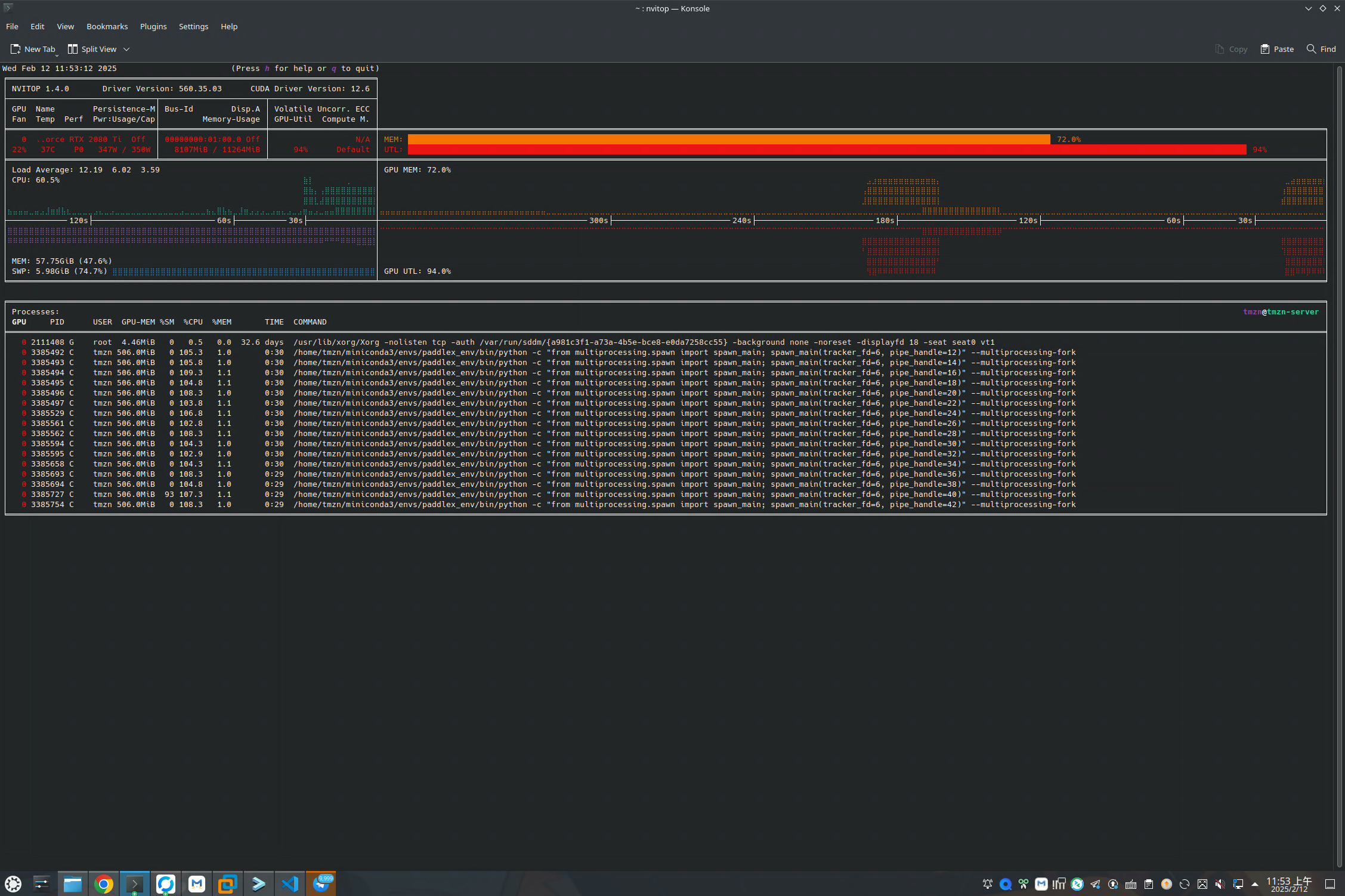The image size is (1345, 896).
Task: Click the Paste toolbar button
Action: tap(1277, 49)
